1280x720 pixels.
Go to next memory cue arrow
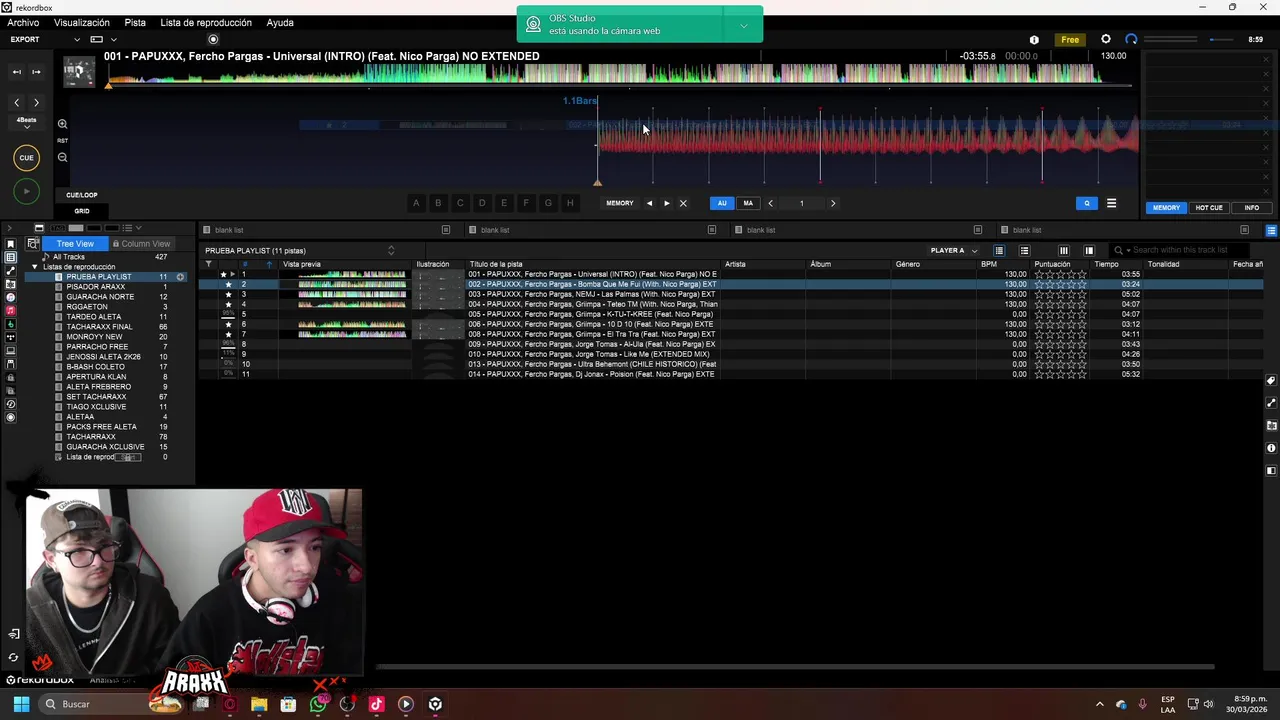point(667,203)
